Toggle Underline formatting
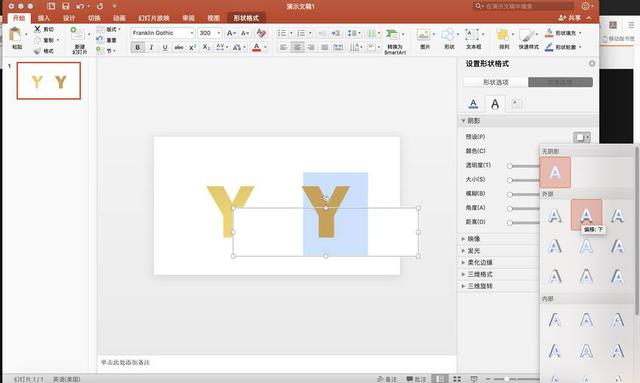 [165, 47]
